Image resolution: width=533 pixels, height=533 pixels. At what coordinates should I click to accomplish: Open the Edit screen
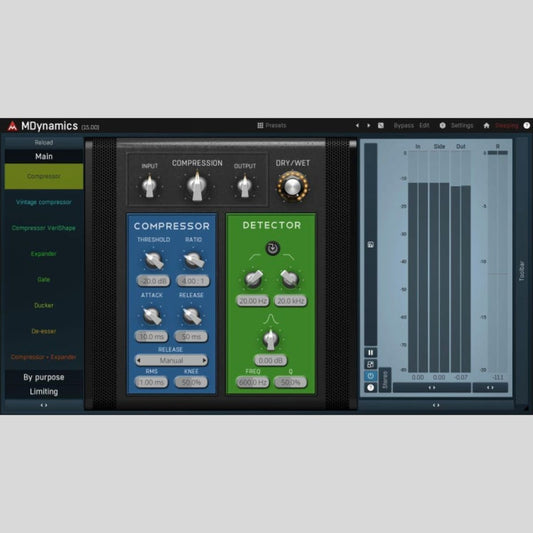point(424,125)
